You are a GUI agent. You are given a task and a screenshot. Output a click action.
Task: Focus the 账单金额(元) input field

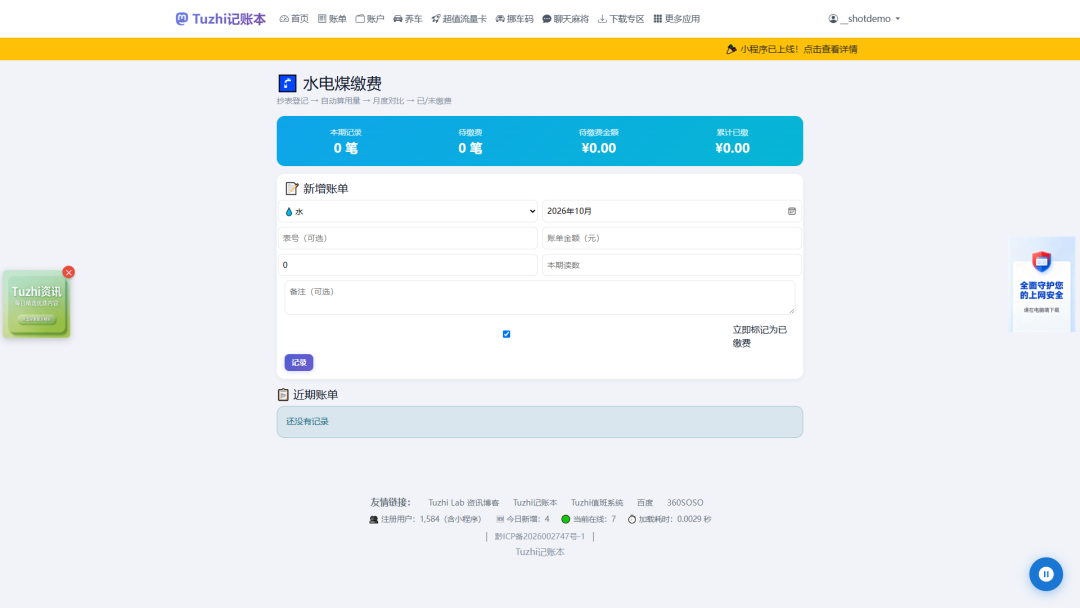coord(672,238)
